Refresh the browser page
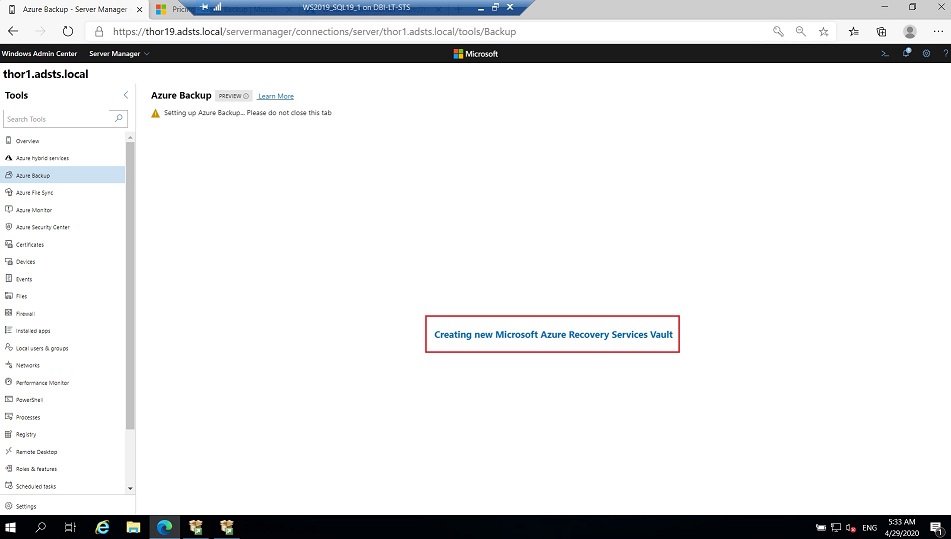This screenshot has width=951, height=539. click(x=68, y=31)
